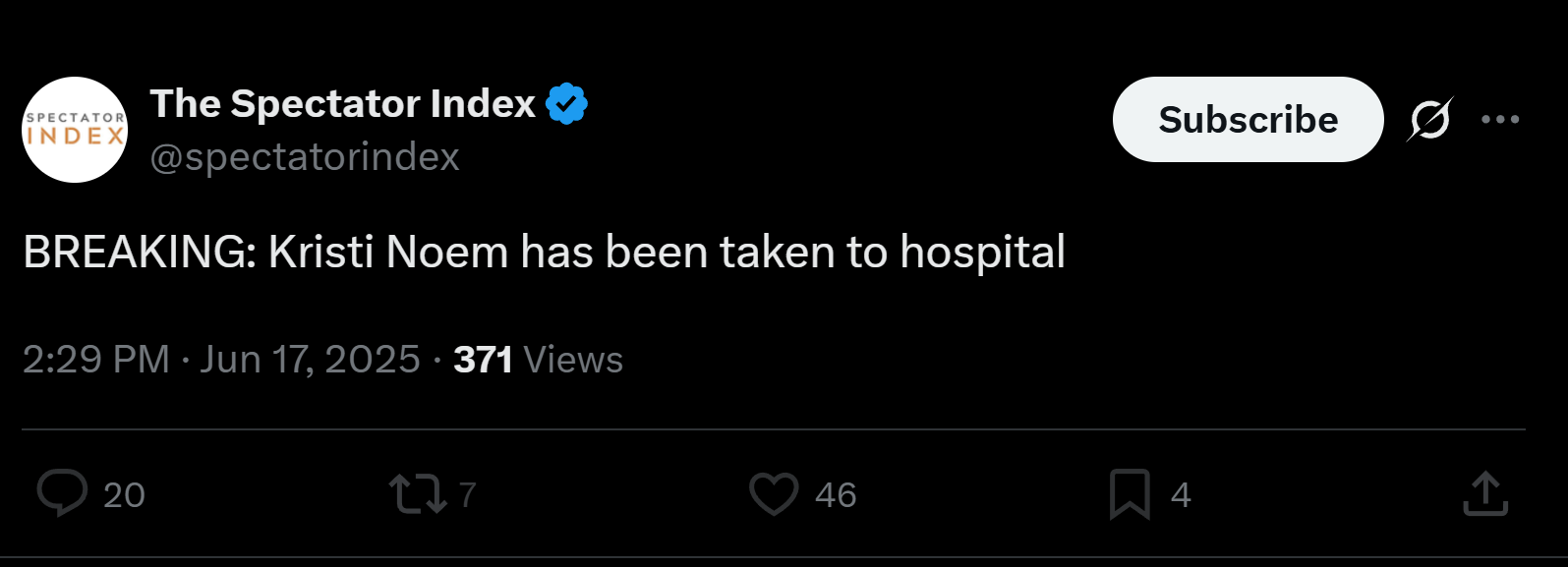Bookmark the post with the bookmark icon

click(x=1130, y=494)
